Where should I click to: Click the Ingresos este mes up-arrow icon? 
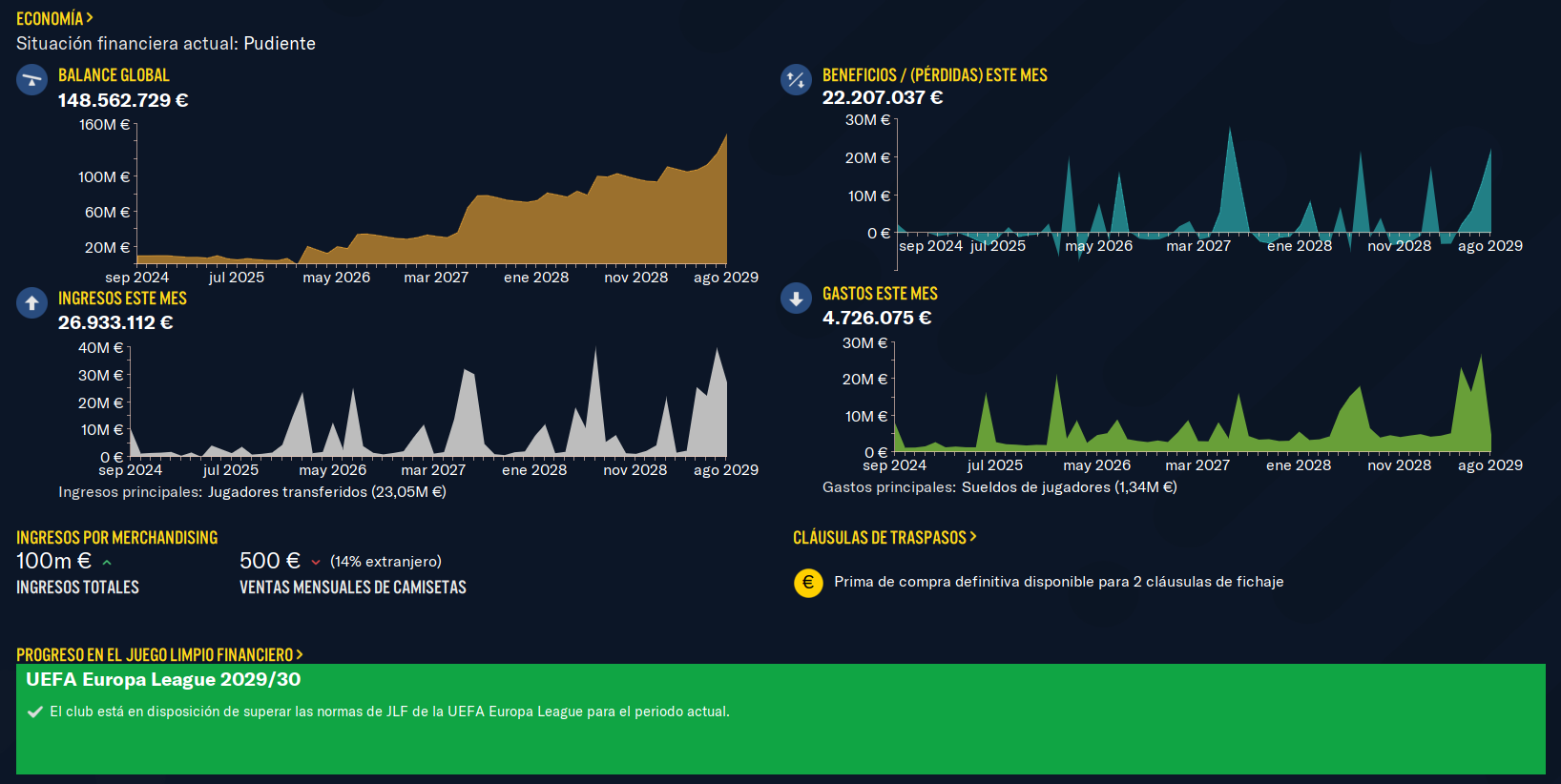31,302
